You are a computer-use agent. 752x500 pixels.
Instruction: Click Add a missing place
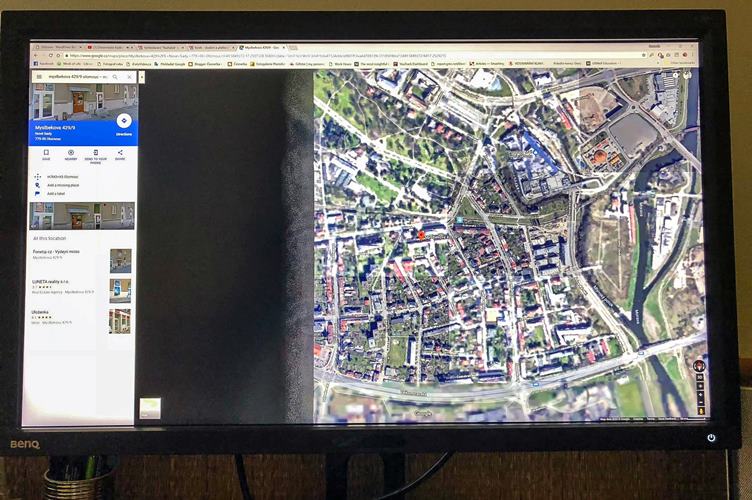63,185
